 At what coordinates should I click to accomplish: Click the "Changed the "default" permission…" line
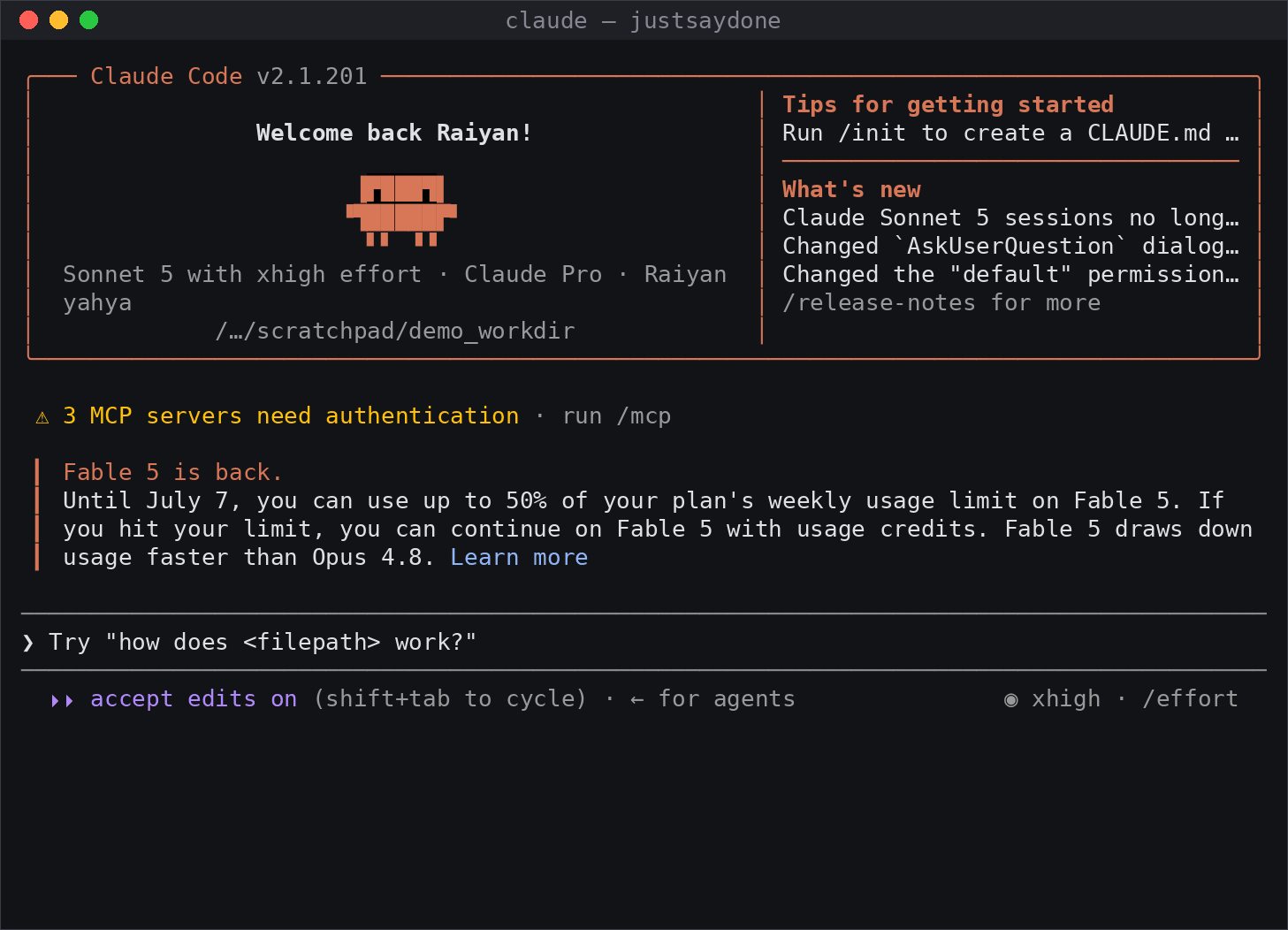coord(1010,275)
